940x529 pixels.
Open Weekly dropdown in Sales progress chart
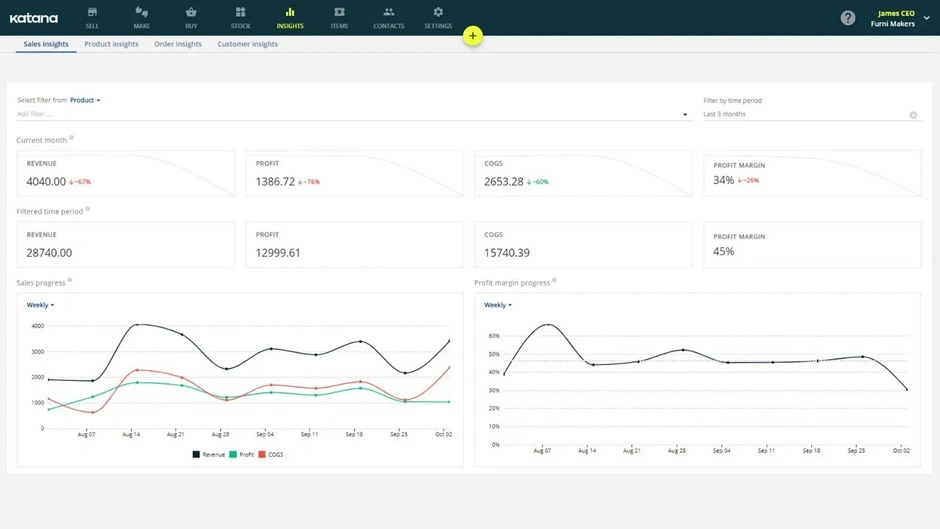[40, 305]
